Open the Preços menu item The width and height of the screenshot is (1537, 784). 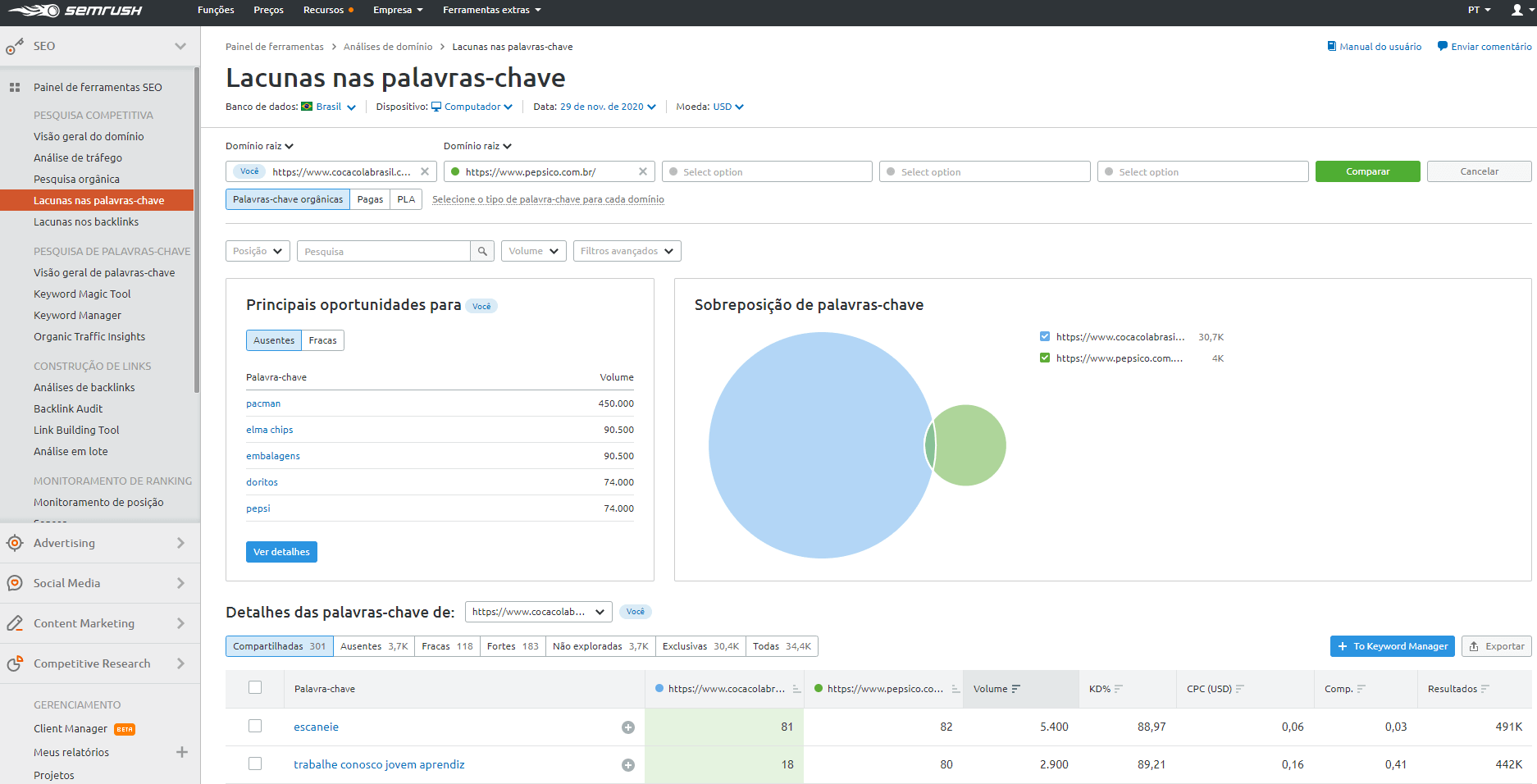268,10
